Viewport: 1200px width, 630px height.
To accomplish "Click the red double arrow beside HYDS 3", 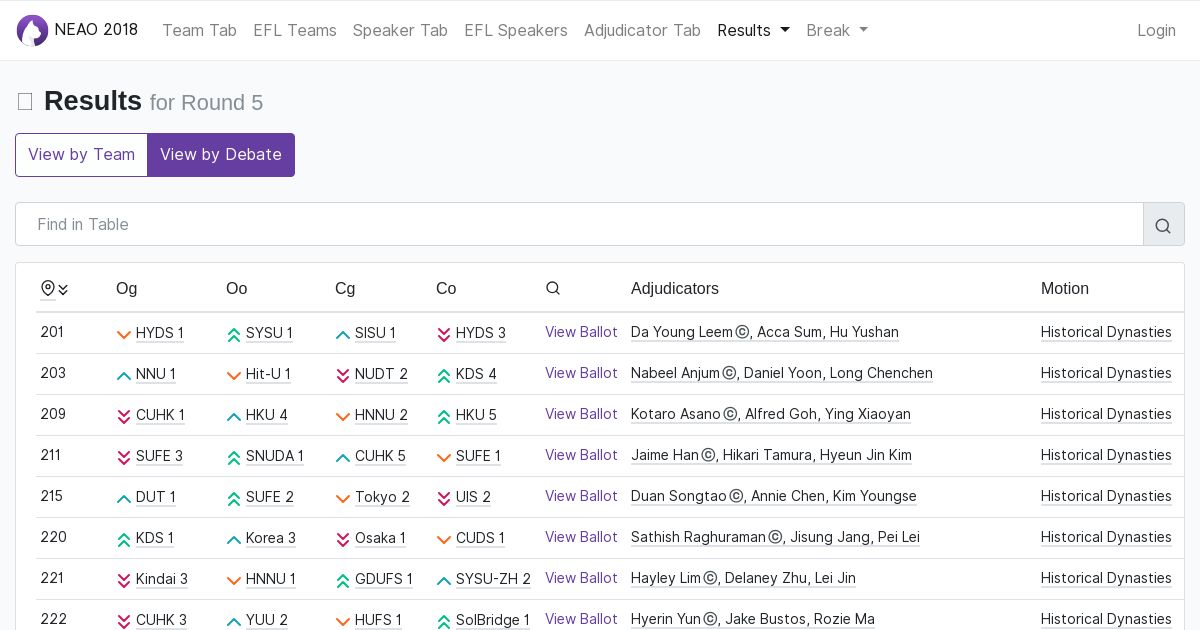I will (444, 335).
